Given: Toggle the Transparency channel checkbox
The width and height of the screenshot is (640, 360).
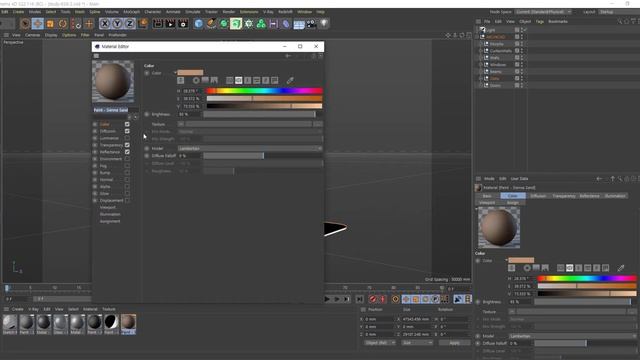Looking at the screenshot, I should [x=127, y=145].
